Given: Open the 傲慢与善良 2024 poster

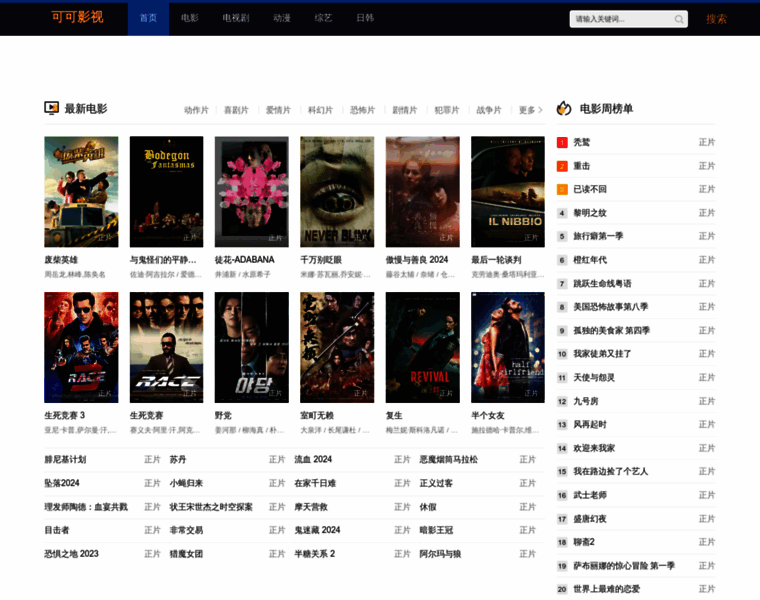Looking at the screenshot, I should 423,191.
